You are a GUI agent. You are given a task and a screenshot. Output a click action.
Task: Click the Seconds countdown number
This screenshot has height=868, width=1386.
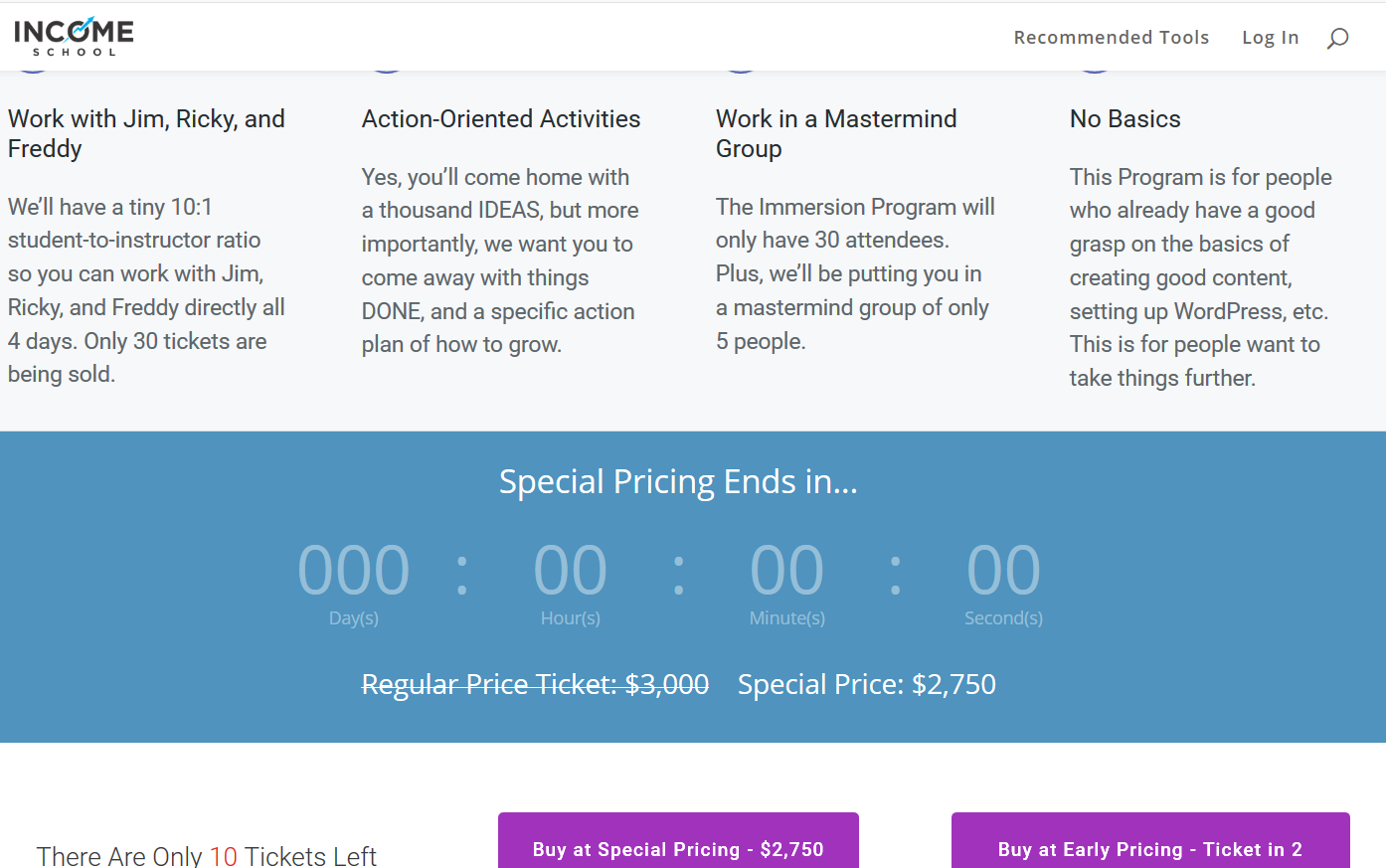[x=1004, y=570]
